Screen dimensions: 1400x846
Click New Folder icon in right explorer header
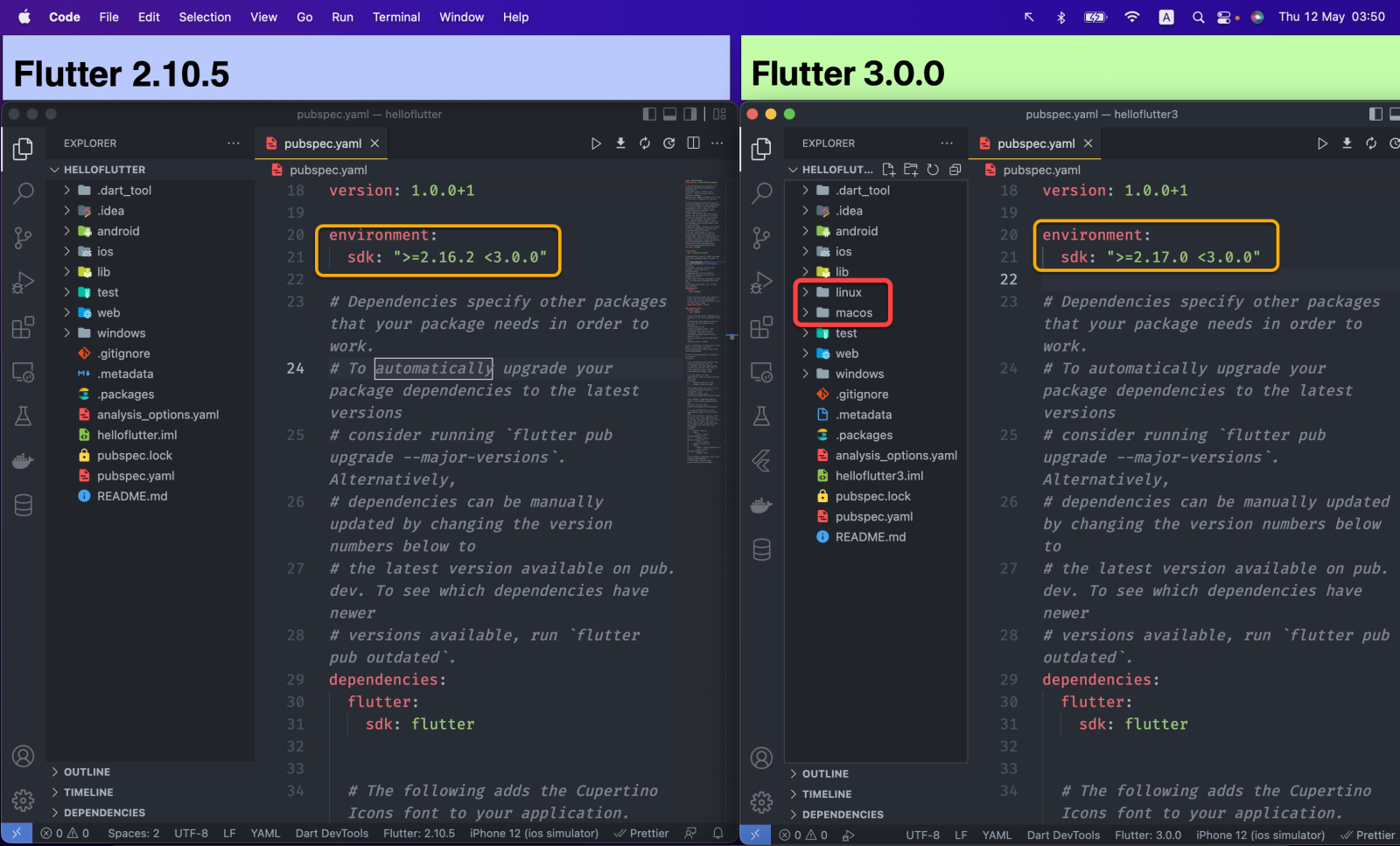tap(911, 170)
